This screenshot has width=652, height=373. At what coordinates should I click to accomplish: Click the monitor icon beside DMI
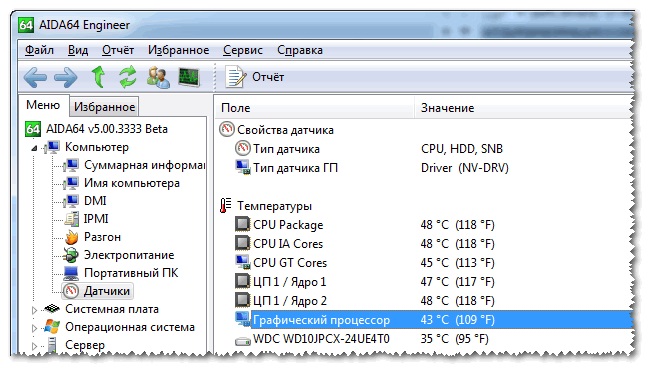[71, 200]
